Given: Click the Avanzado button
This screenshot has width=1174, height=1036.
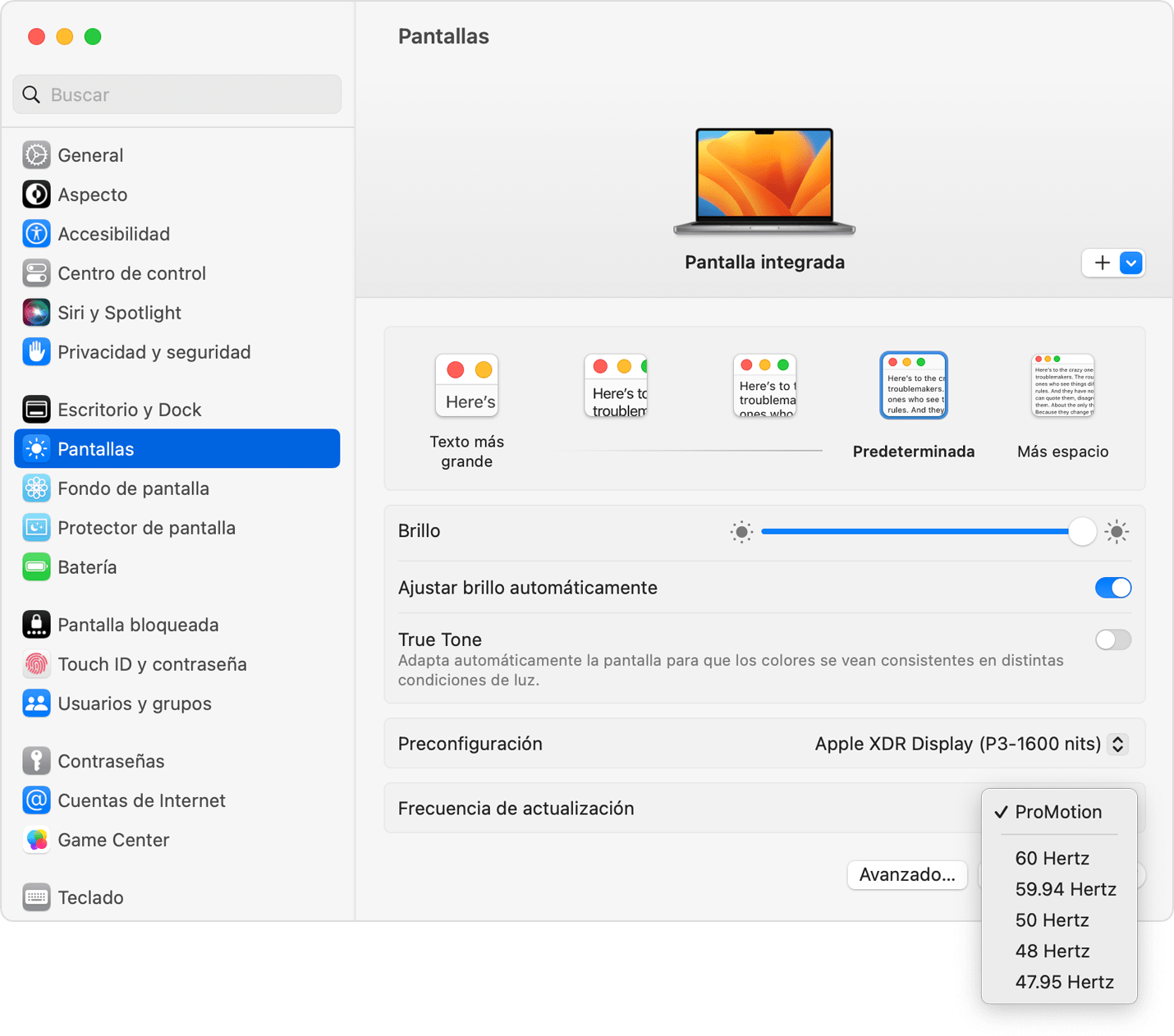Looking at the screenshot, I should point(907,875).
